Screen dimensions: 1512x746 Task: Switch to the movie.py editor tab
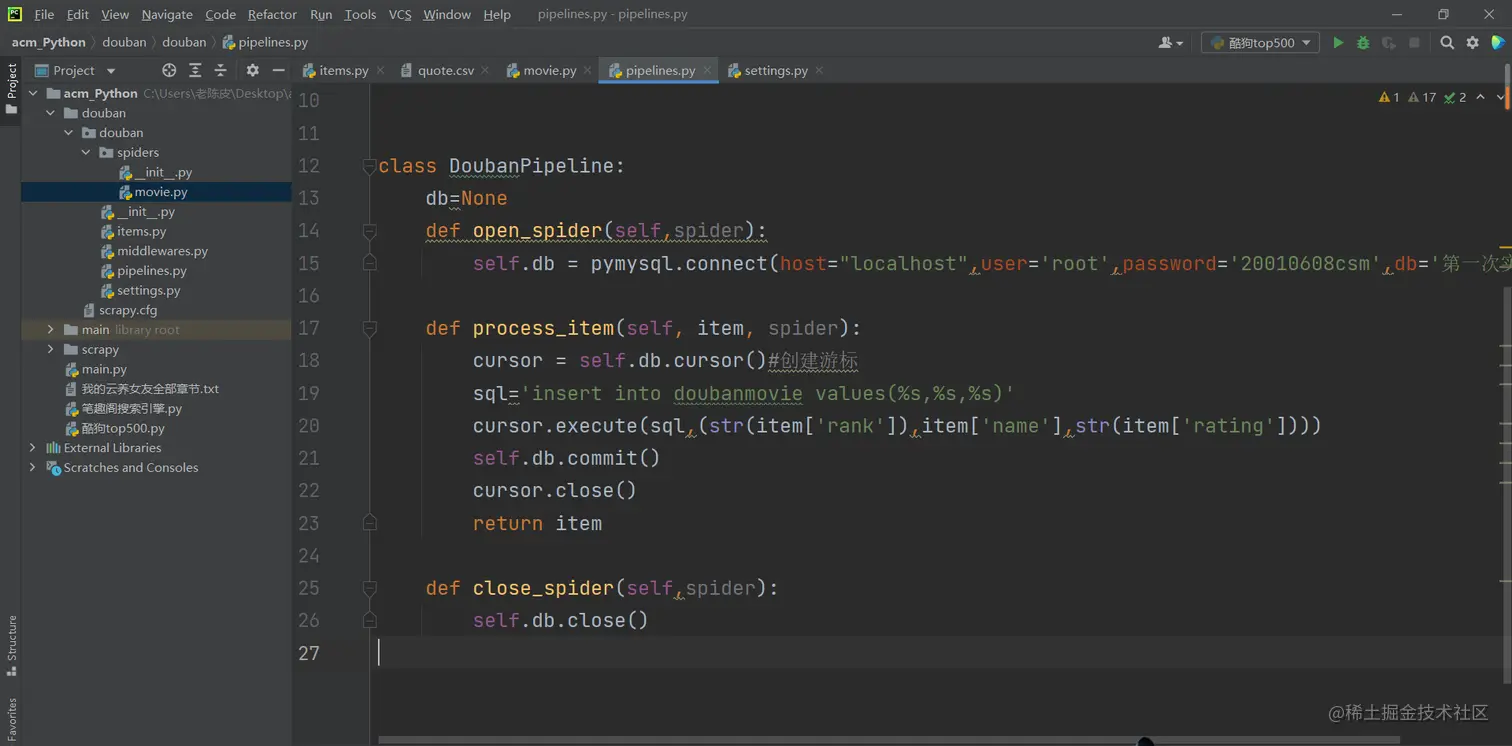pyautogui.click(x=549, y=70)
